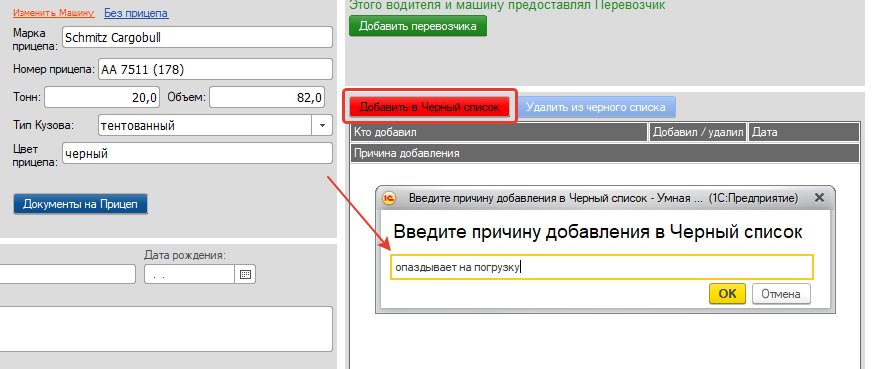This screenshot has width=890, height=369.
Task: Click the 'Тип Кузова' field showing тентованный
Action: click(204, 125)
